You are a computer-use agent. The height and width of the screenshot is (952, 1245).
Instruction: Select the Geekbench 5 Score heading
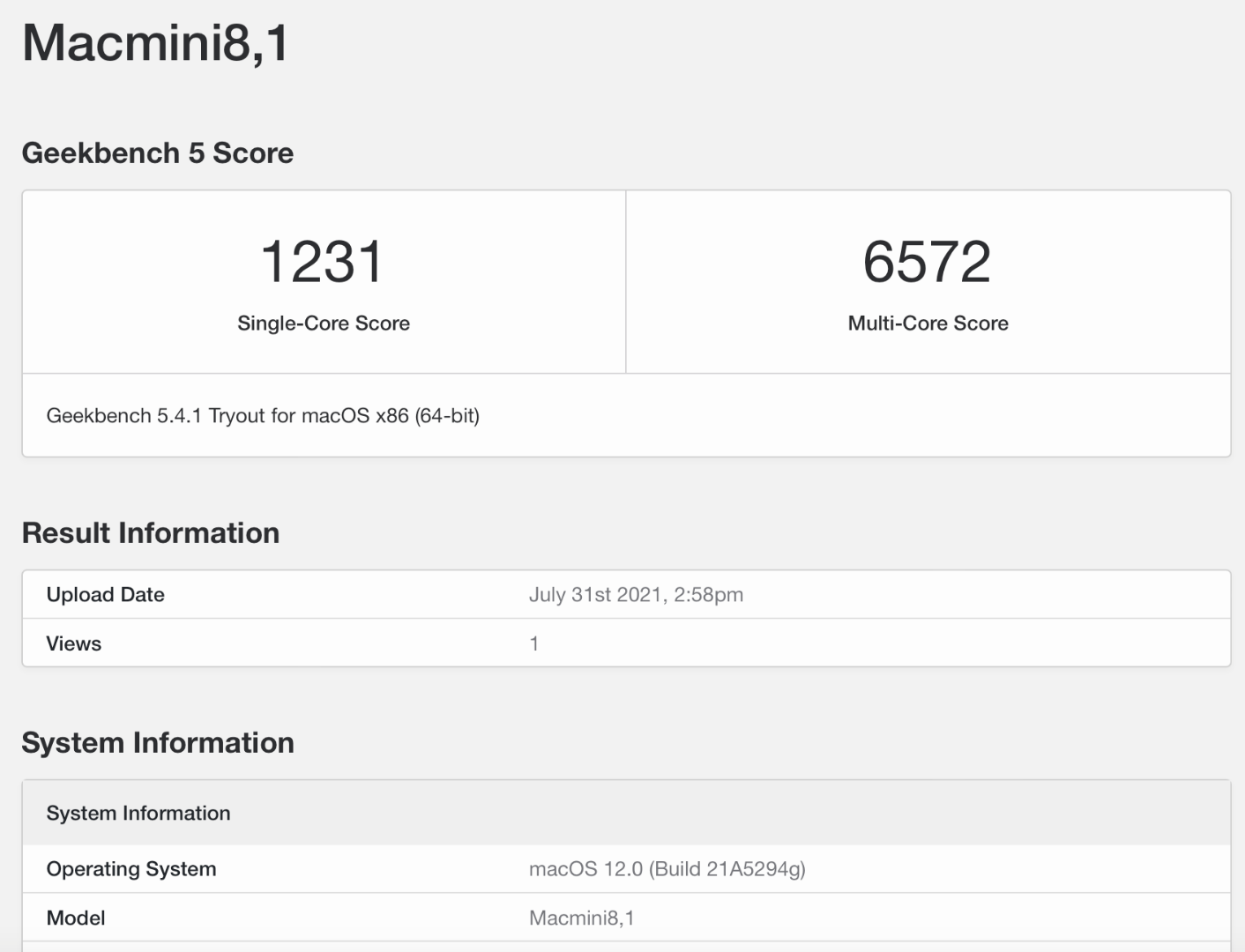pyautogui.click(x=158, y=153)
